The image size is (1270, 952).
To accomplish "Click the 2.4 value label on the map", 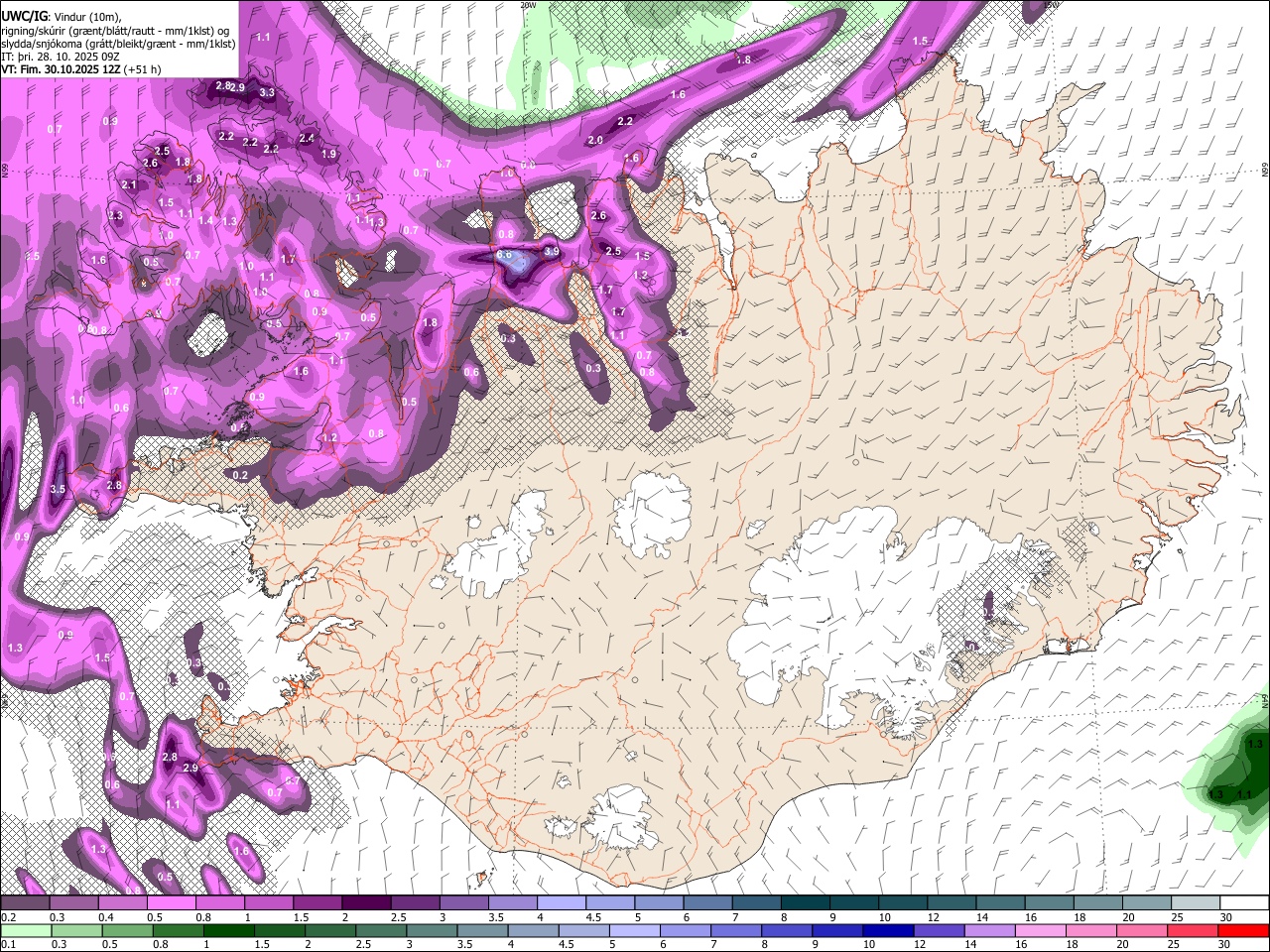I will (307, 138).
